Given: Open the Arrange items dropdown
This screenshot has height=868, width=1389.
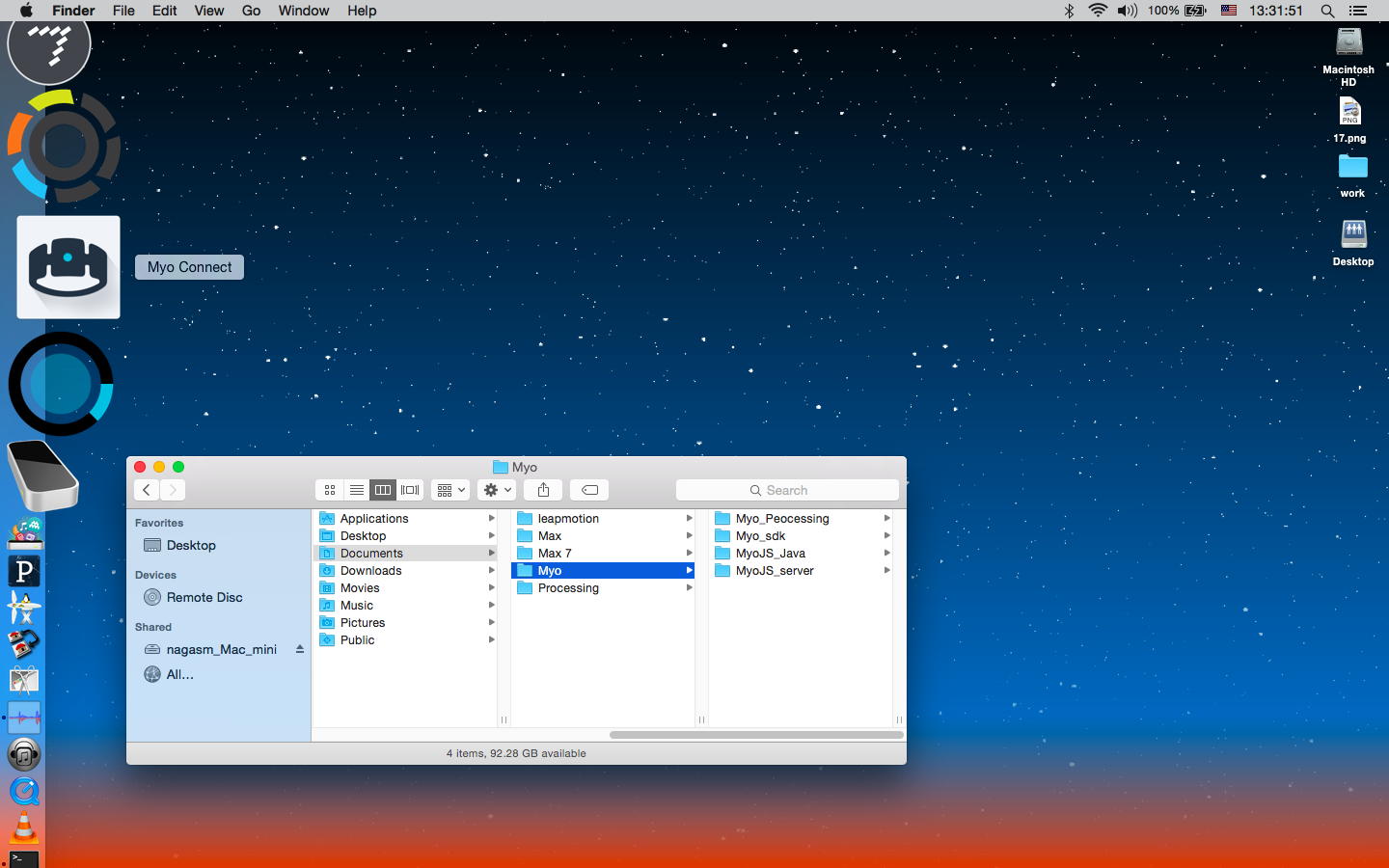Looking at the screenshot, I should point(450,490).
